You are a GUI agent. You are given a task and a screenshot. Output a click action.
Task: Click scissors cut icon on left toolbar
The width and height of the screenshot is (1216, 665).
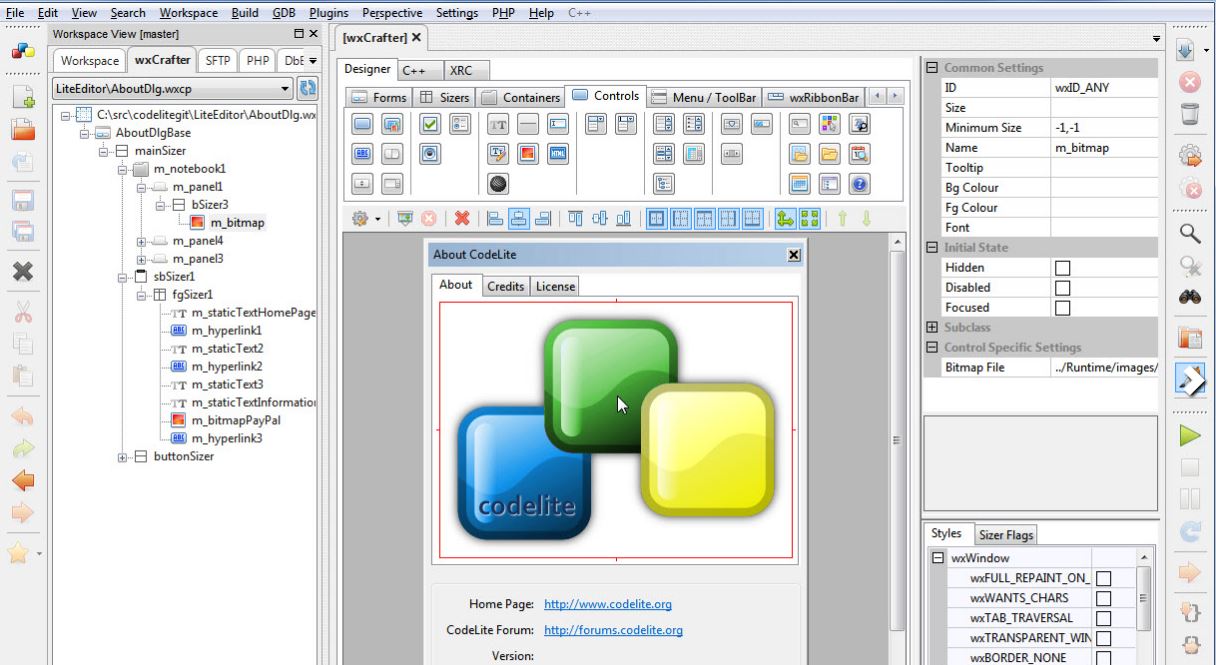pyautogui.click(x=23, y=313)
